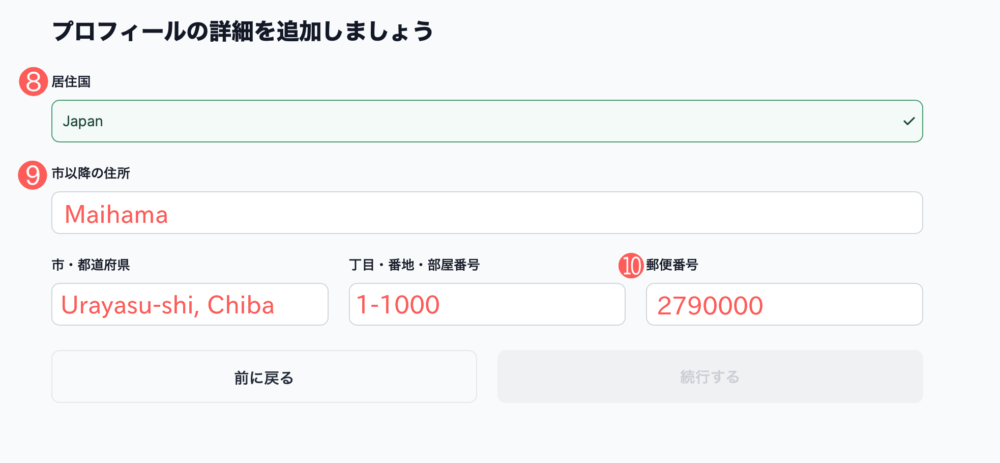The width and height of the screenshot is (1000, 463).
Task: Click the Maihama address input field
Action: click(487, 212)
